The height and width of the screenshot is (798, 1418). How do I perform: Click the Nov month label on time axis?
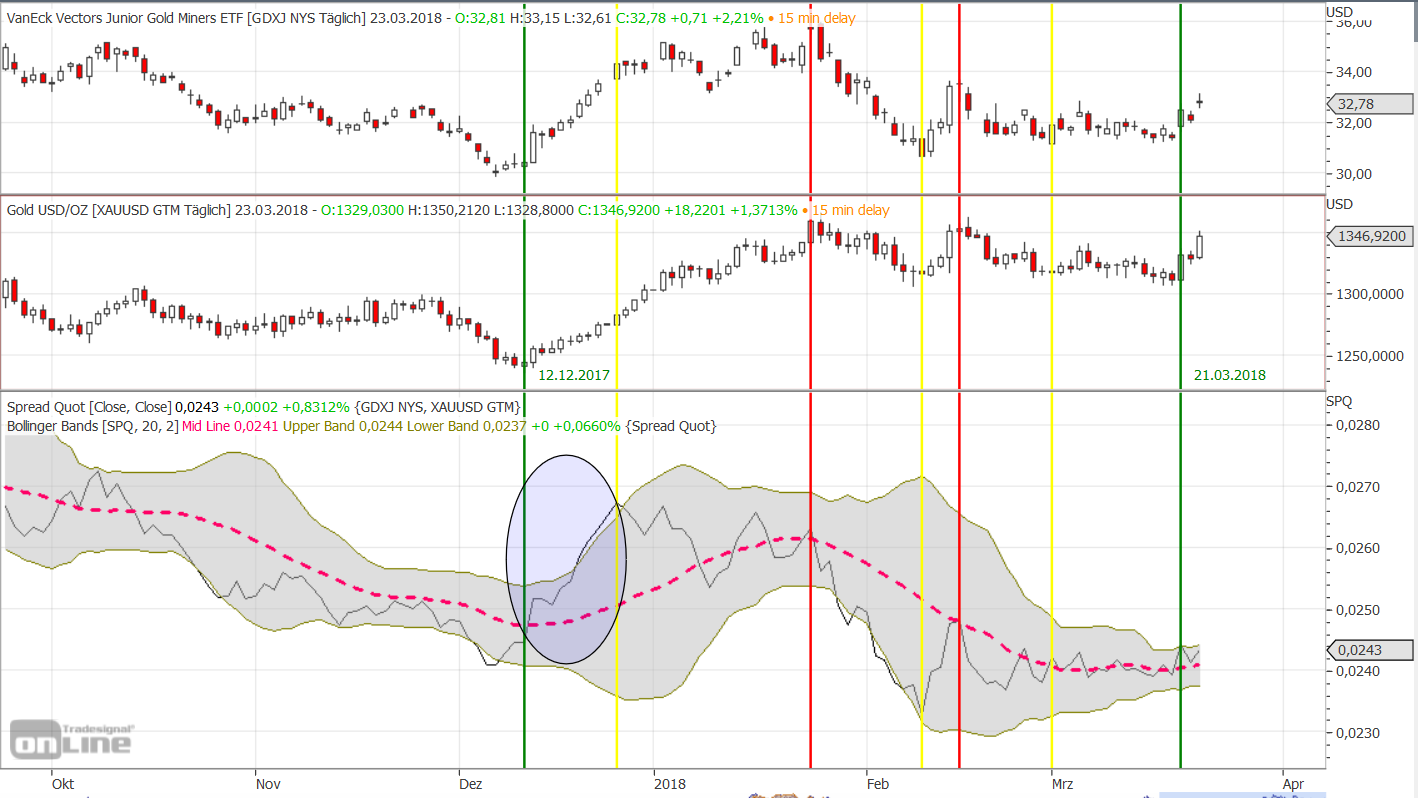(x=268, y=784)
